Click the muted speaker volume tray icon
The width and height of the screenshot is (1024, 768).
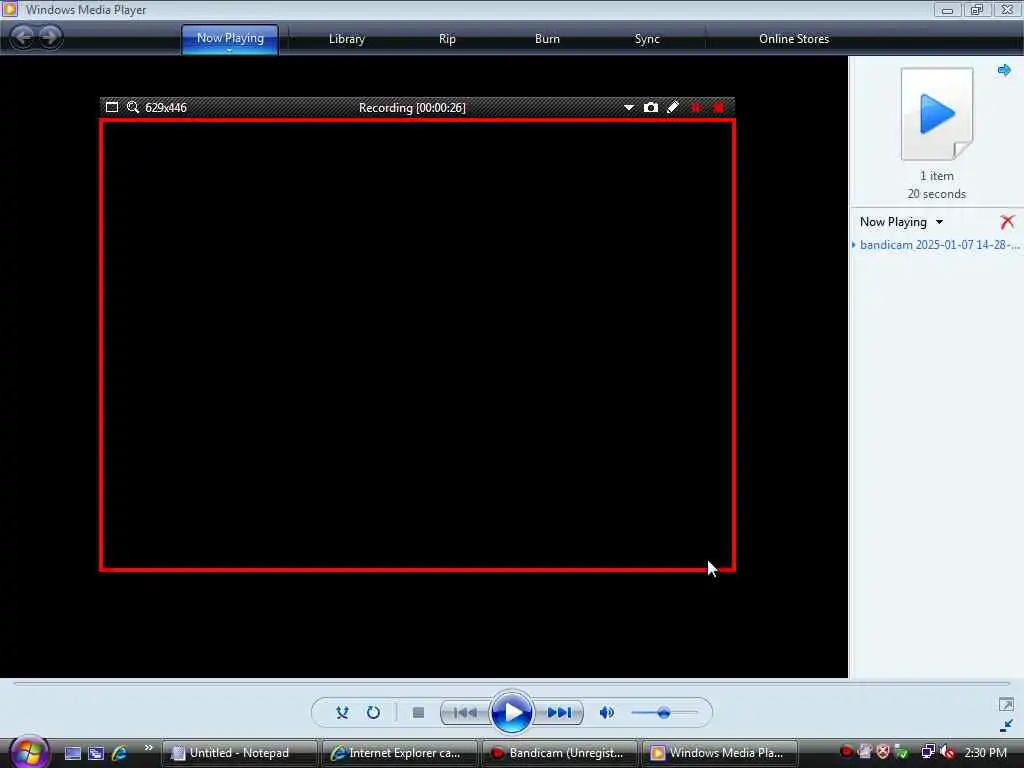pos(947,752)
